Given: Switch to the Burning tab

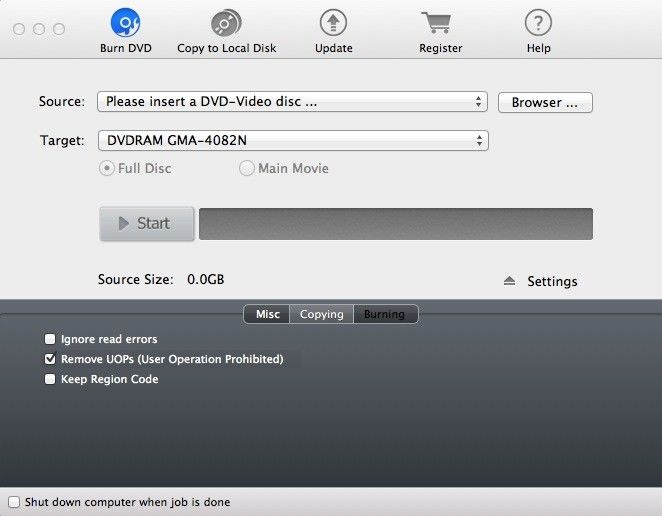Looking at the screenshot, I should pyautogui.click(x=385, y=314).
